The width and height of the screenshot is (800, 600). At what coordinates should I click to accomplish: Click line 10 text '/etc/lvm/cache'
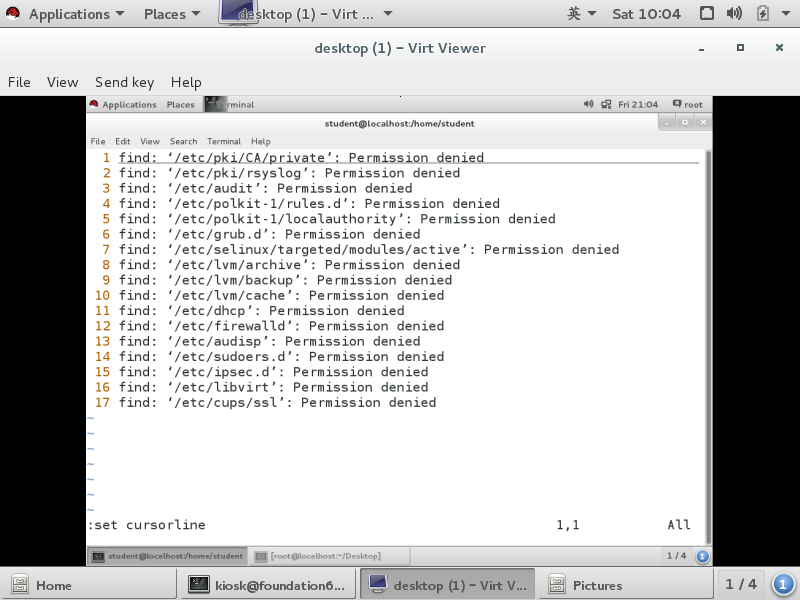229,295
